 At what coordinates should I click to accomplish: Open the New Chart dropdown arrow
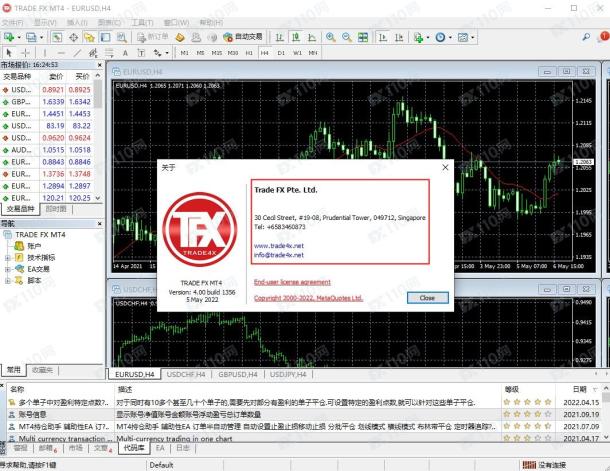point(19,37)
